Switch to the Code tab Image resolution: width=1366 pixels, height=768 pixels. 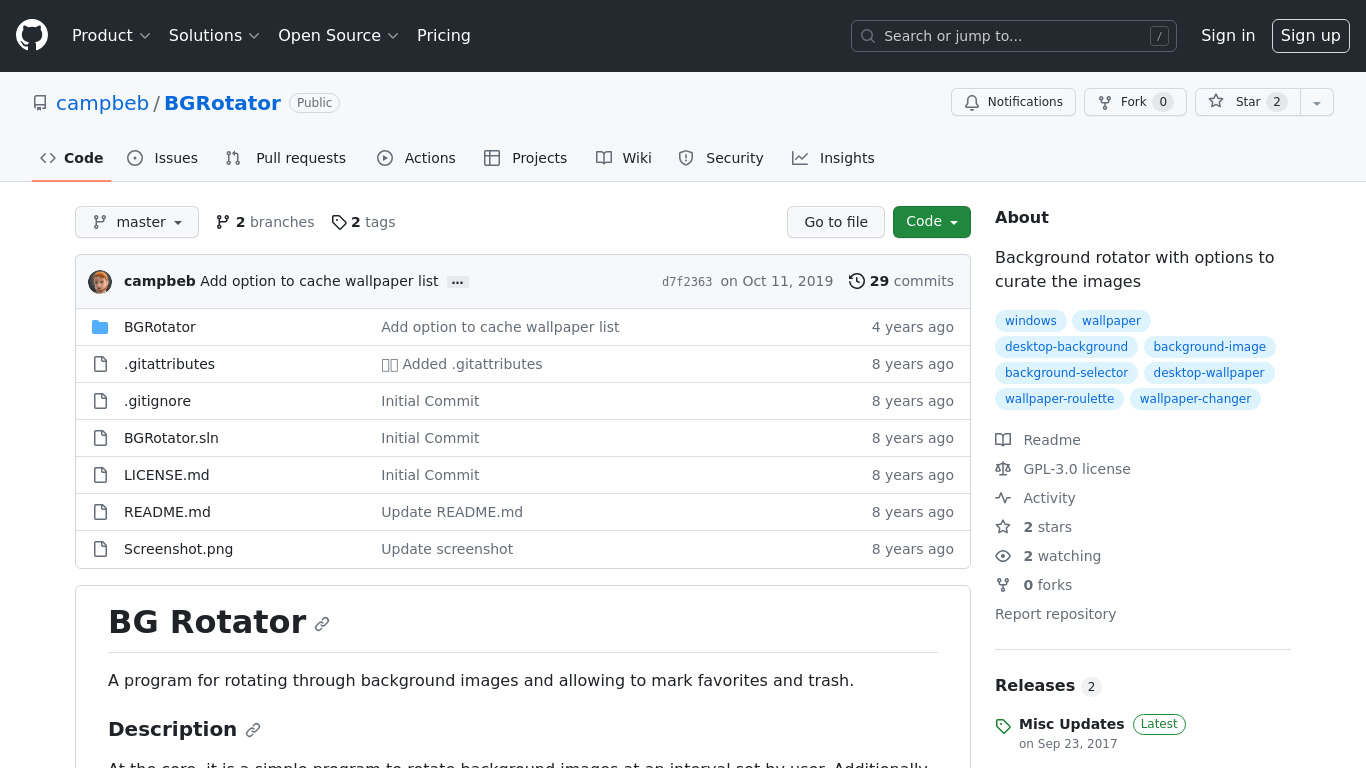point(72,158)
